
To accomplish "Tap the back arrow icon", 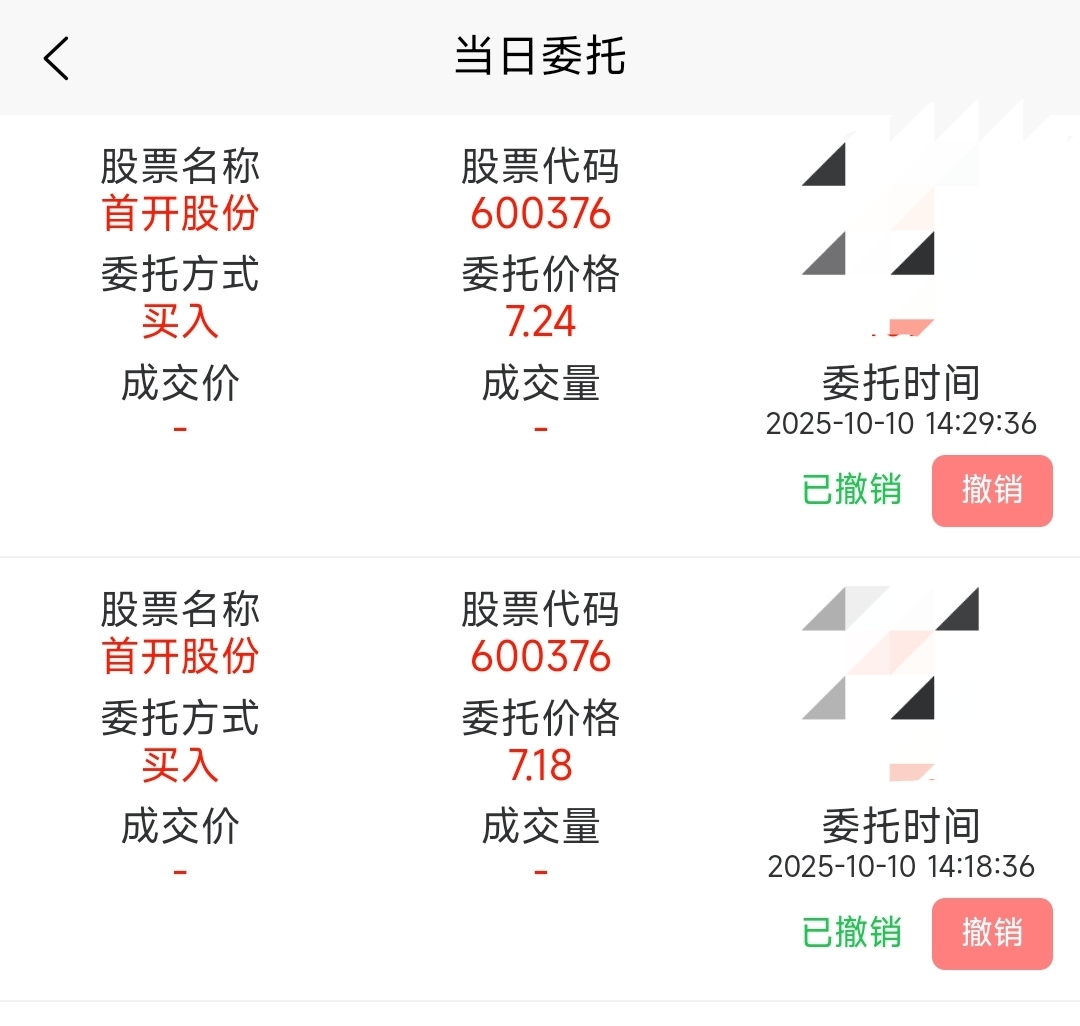I will pos(56,59).
